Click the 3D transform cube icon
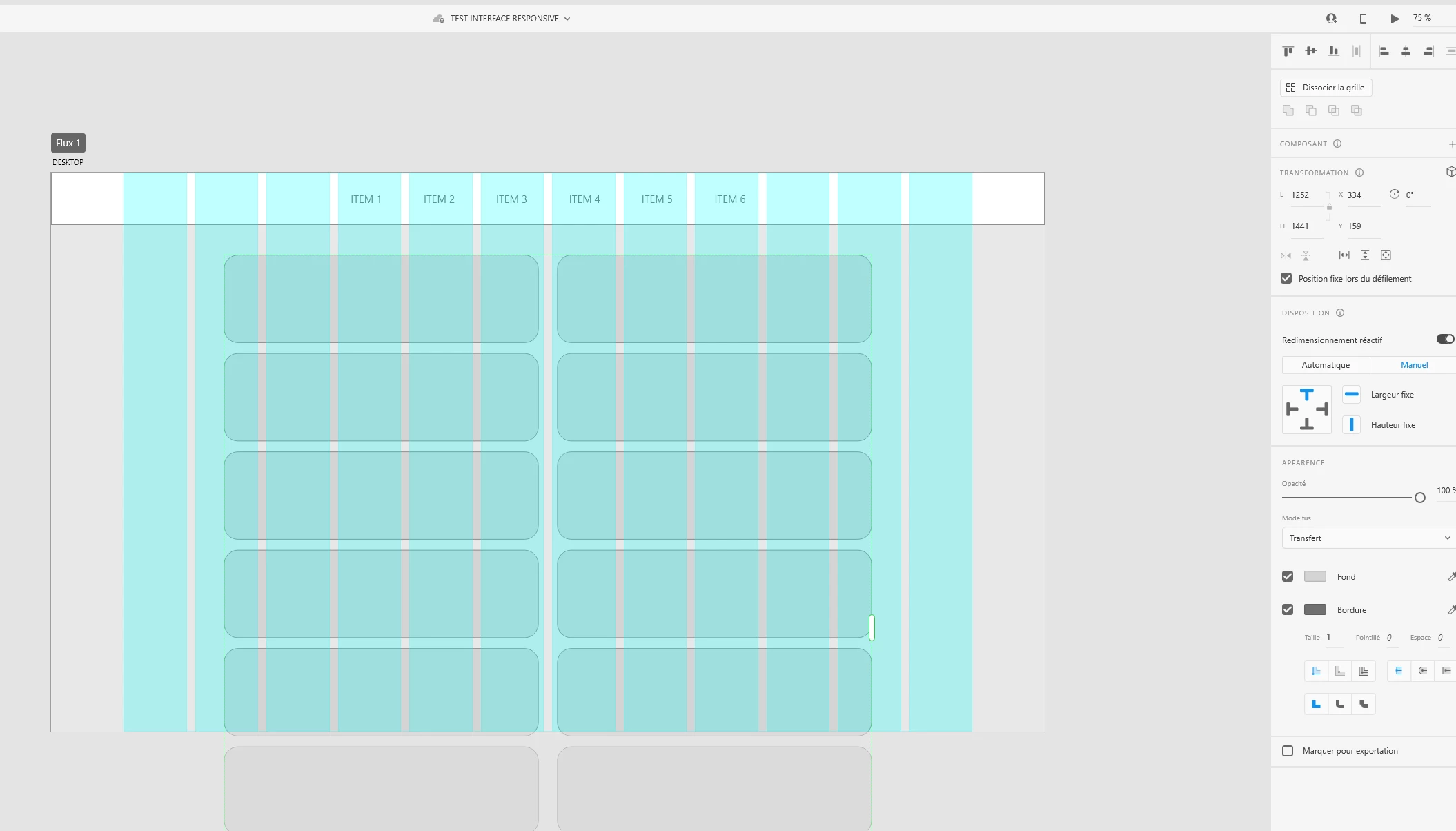The height and width of the screenshot is (831, 1456). pos(1450,172)
